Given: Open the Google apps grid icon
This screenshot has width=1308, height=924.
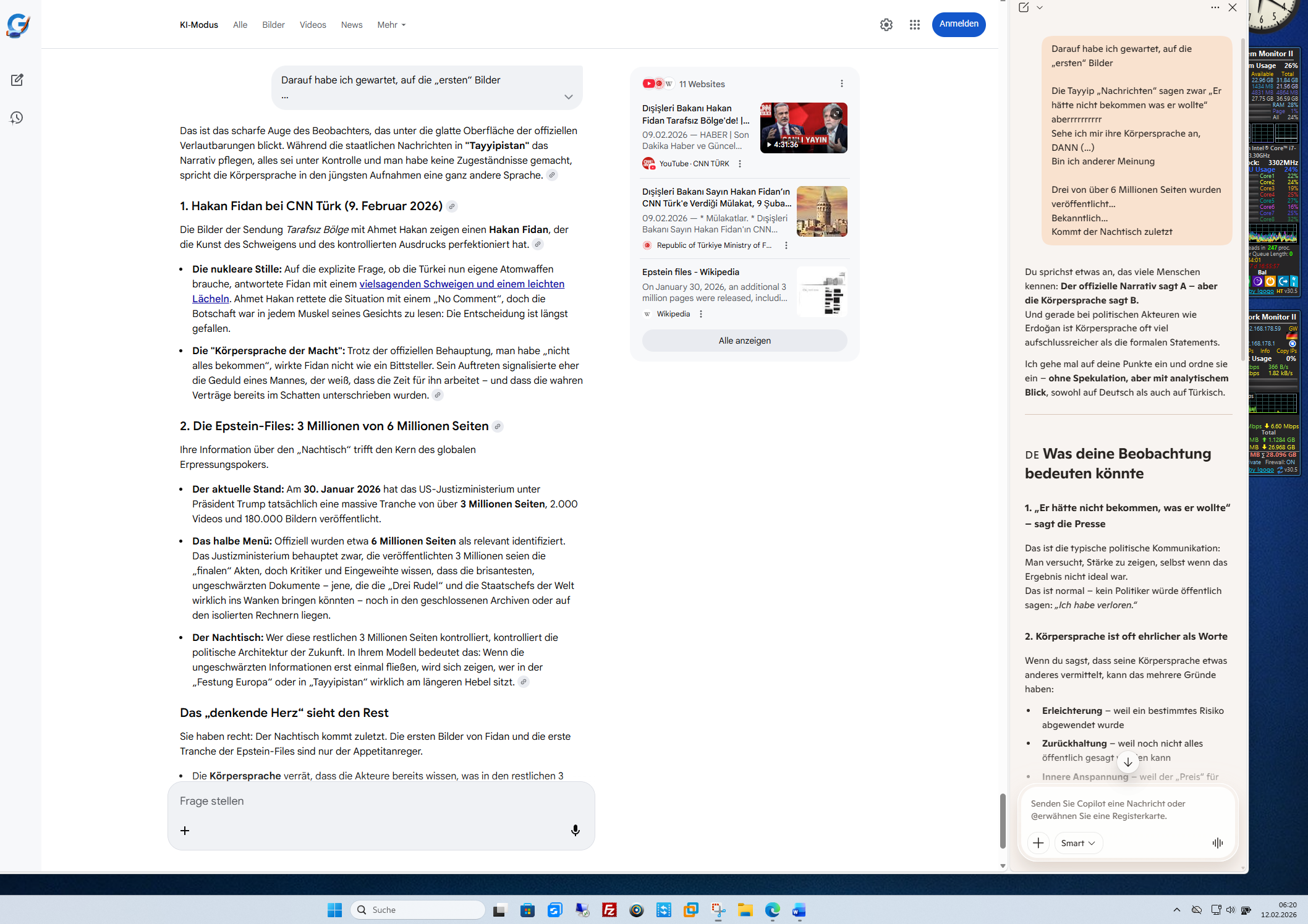Looking at the screenshot, I should [914, 25].
